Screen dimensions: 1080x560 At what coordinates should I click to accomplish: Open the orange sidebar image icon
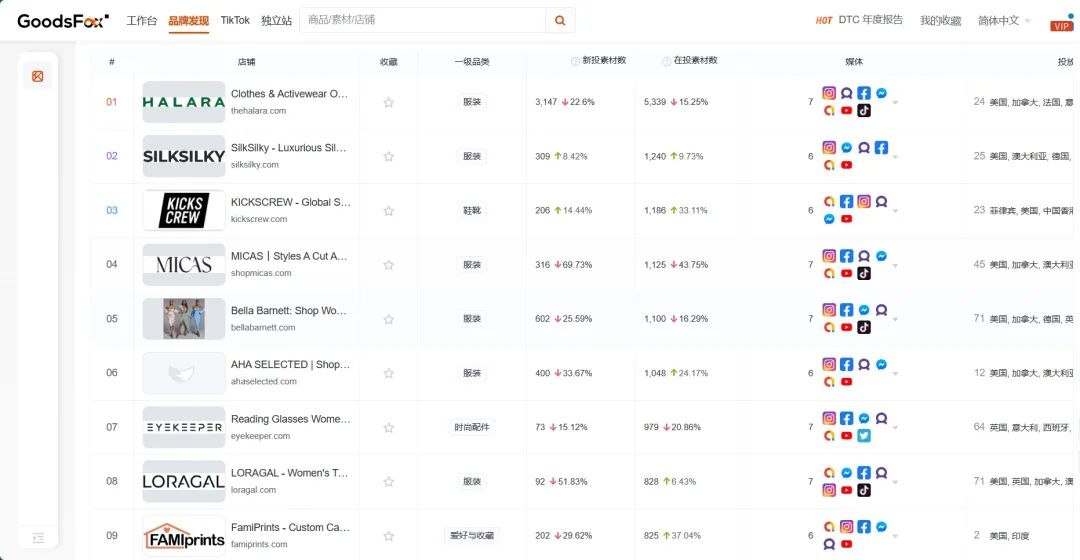tap(38, 76)
